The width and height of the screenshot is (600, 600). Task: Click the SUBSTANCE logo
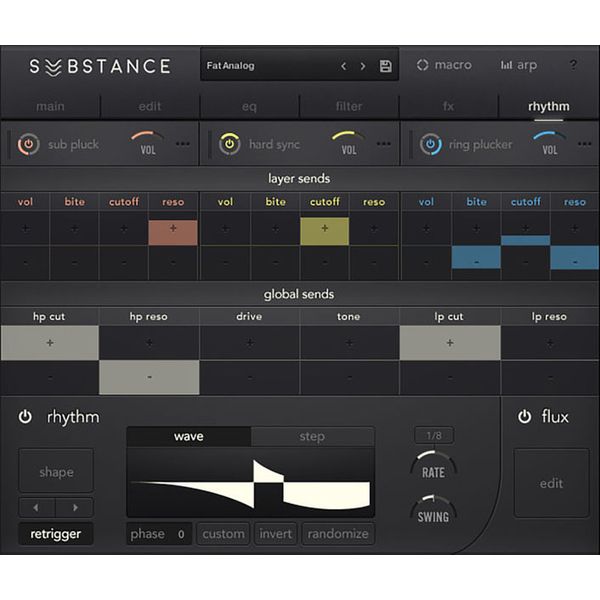(100, 67)
